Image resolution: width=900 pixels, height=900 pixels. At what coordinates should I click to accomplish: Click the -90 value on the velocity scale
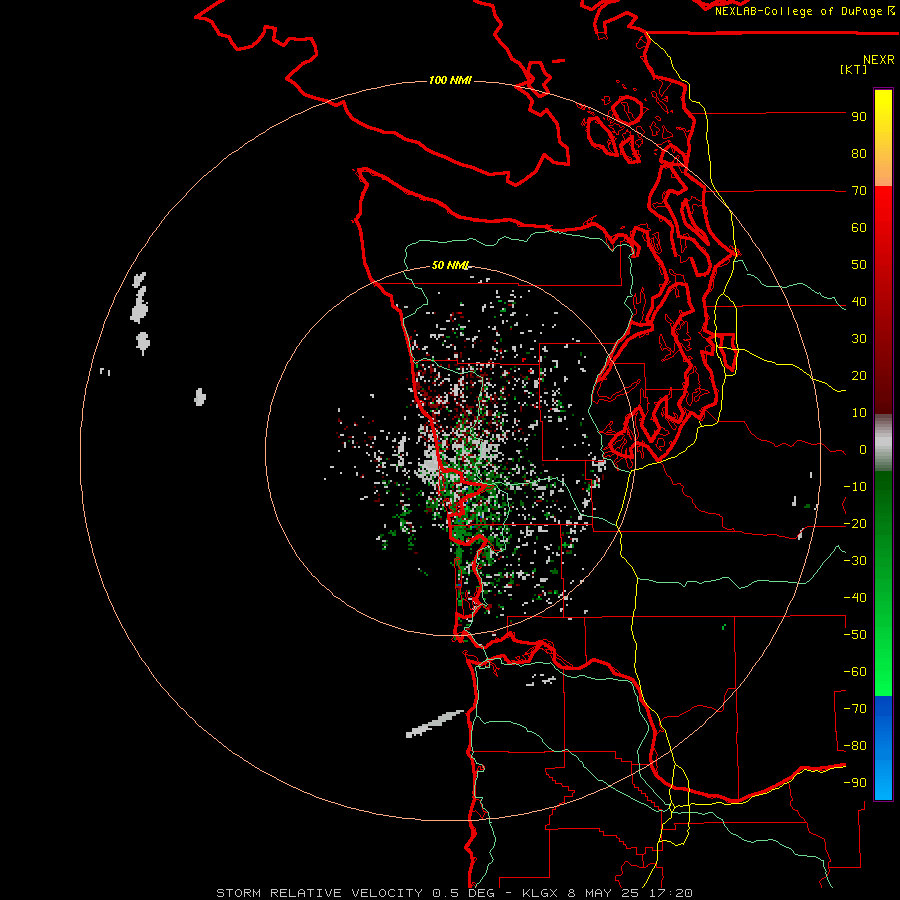coord(855,783)
